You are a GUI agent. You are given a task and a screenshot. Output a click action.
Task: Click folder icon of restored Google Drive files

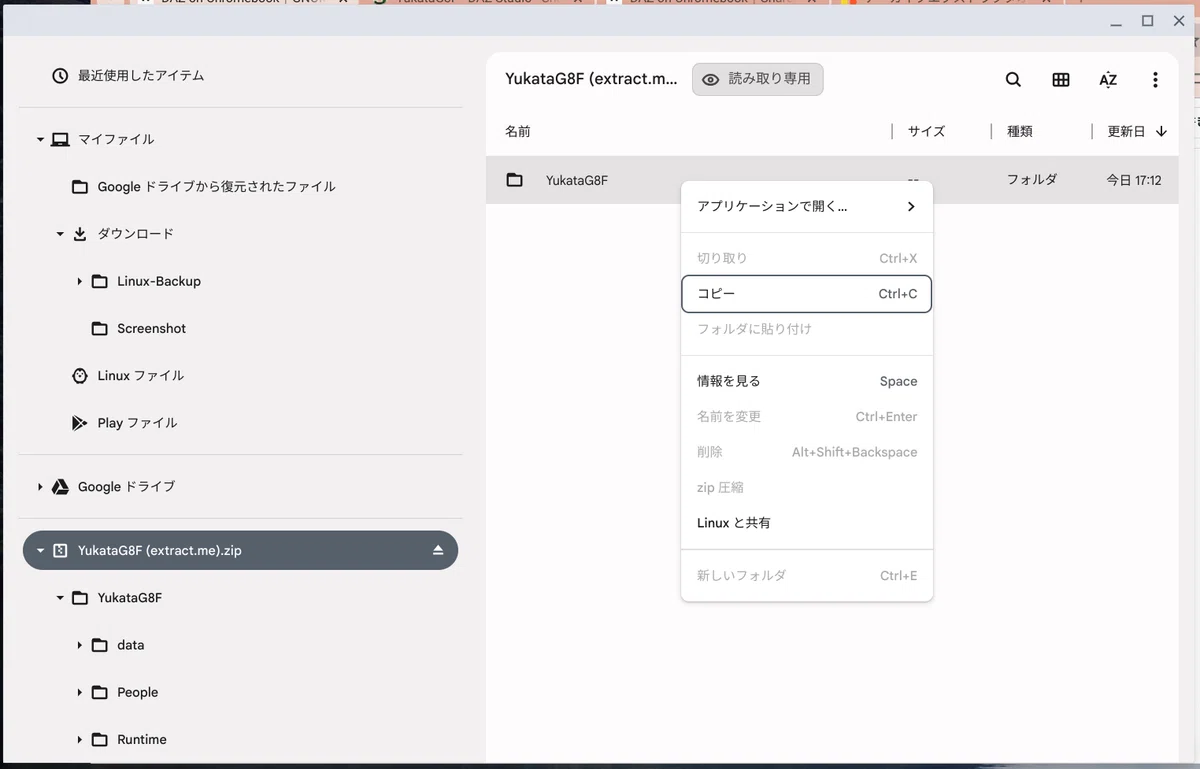tap(80, 187)
